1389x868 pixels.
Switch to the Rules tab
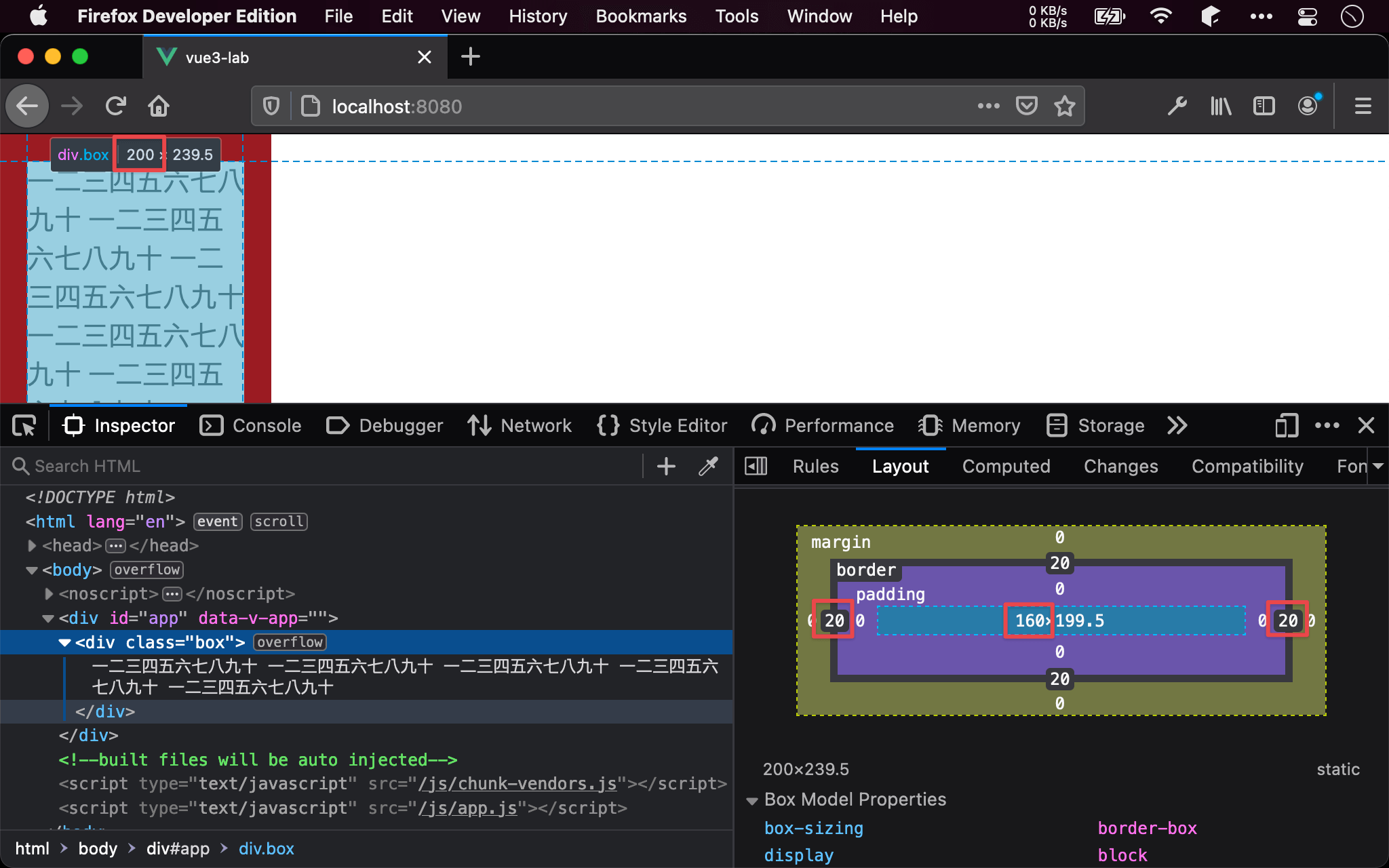815,465
